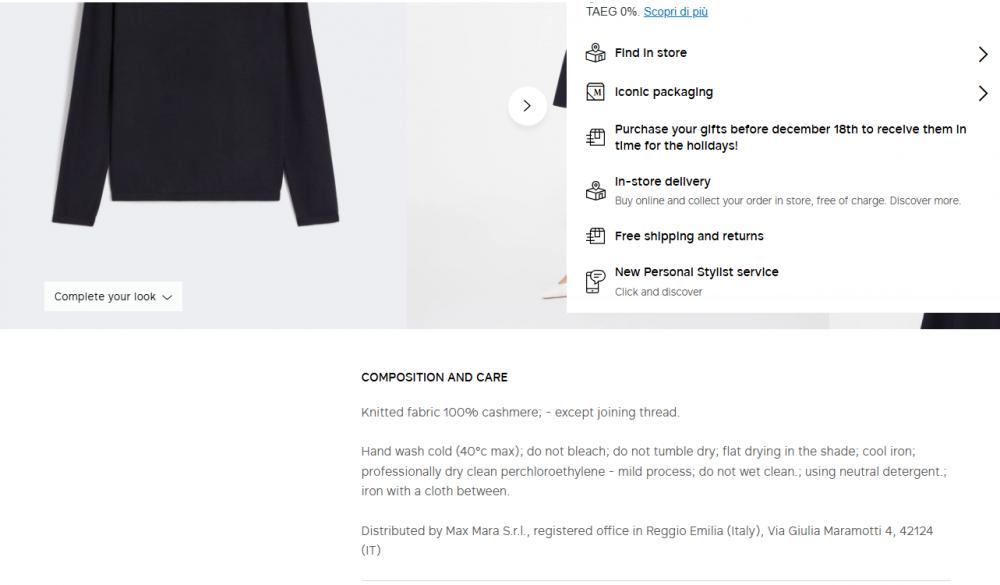Expand Iconic packaging details with its chevron
Viewport: 1000px width, 585px height.
(x=983, y=92)
